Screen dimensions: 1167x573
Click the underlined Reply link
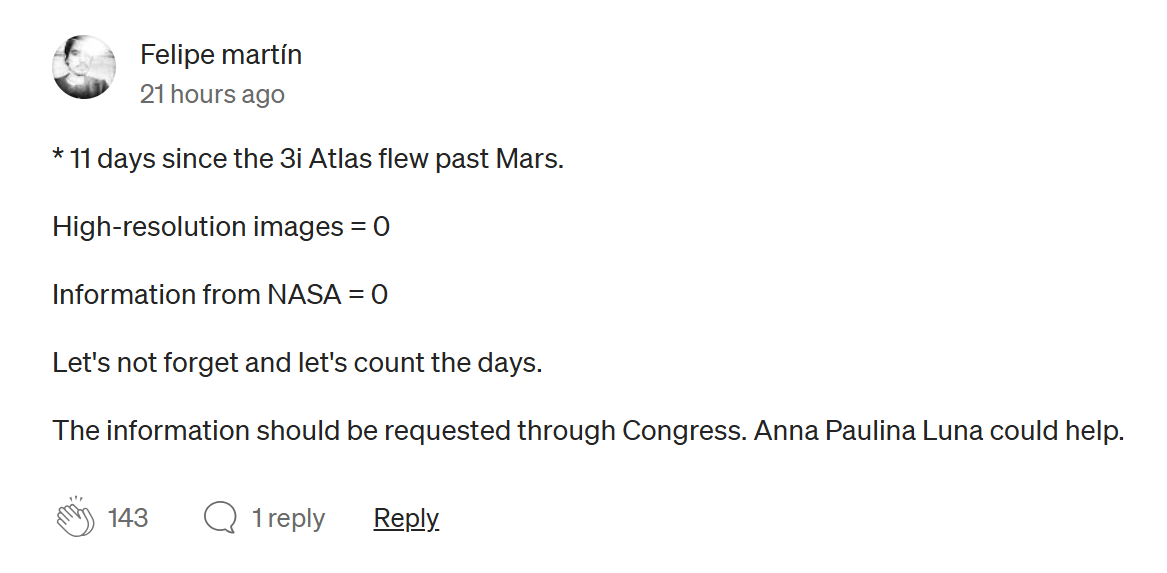(406, 518)
